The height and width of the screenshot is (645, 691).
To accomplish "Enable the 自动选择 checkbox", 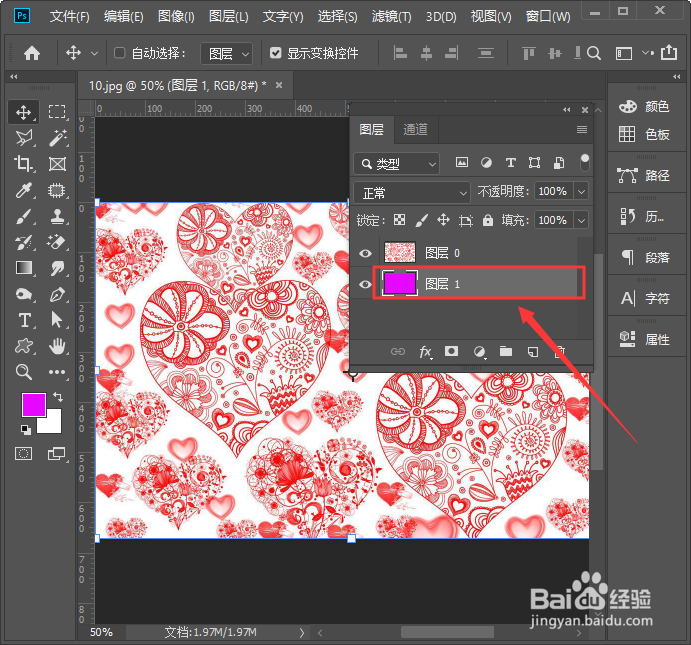I will 119,53.
